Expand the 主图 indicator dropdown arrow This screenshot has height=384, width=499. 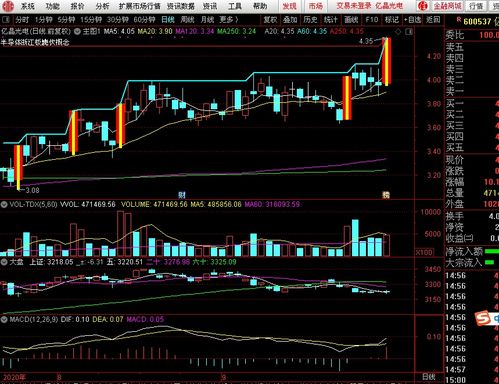(x=77, y=32)
